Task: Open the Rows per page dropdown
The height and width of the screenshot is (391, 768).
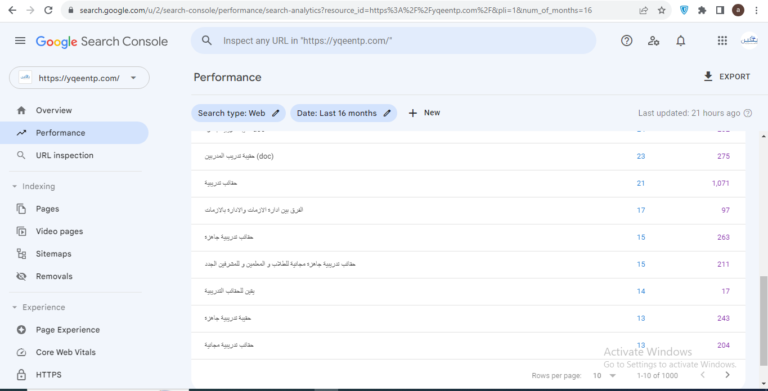Action: [x=604, y=375]
